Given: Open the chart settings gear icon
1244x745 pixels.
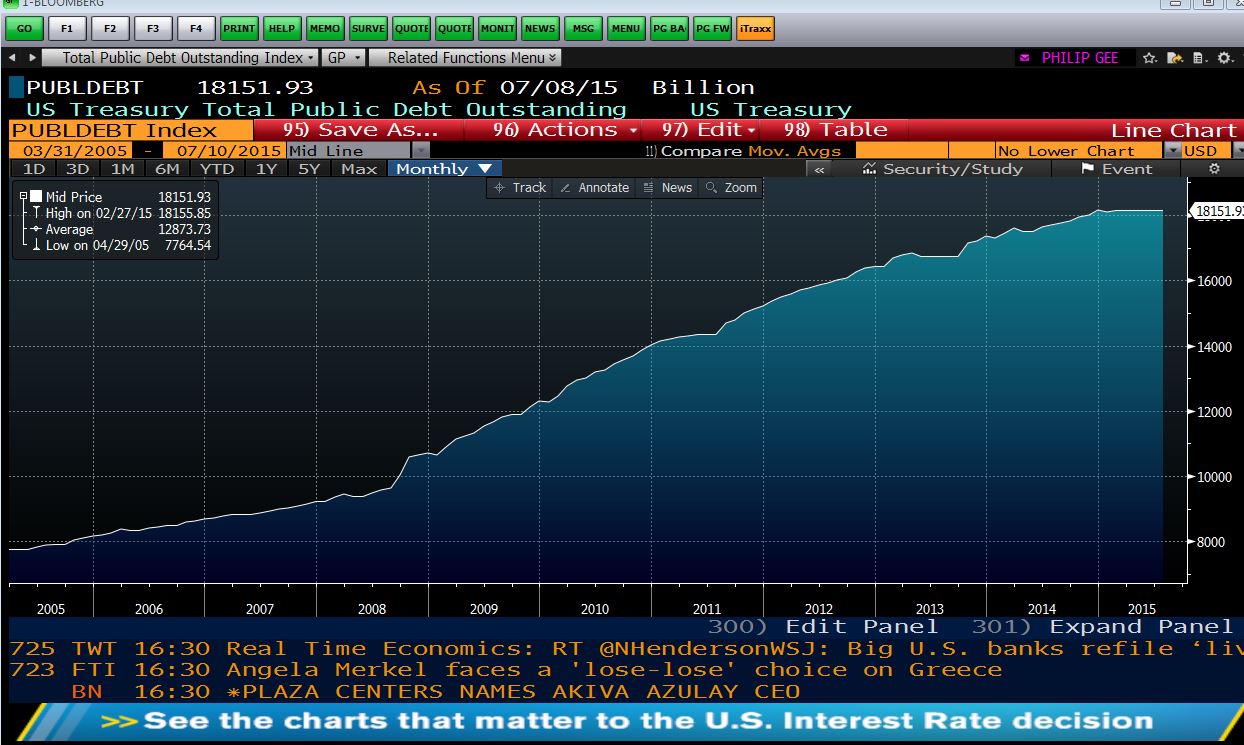Looking at the screenshot, I should pyautogui.click(x=1214, y=169).
